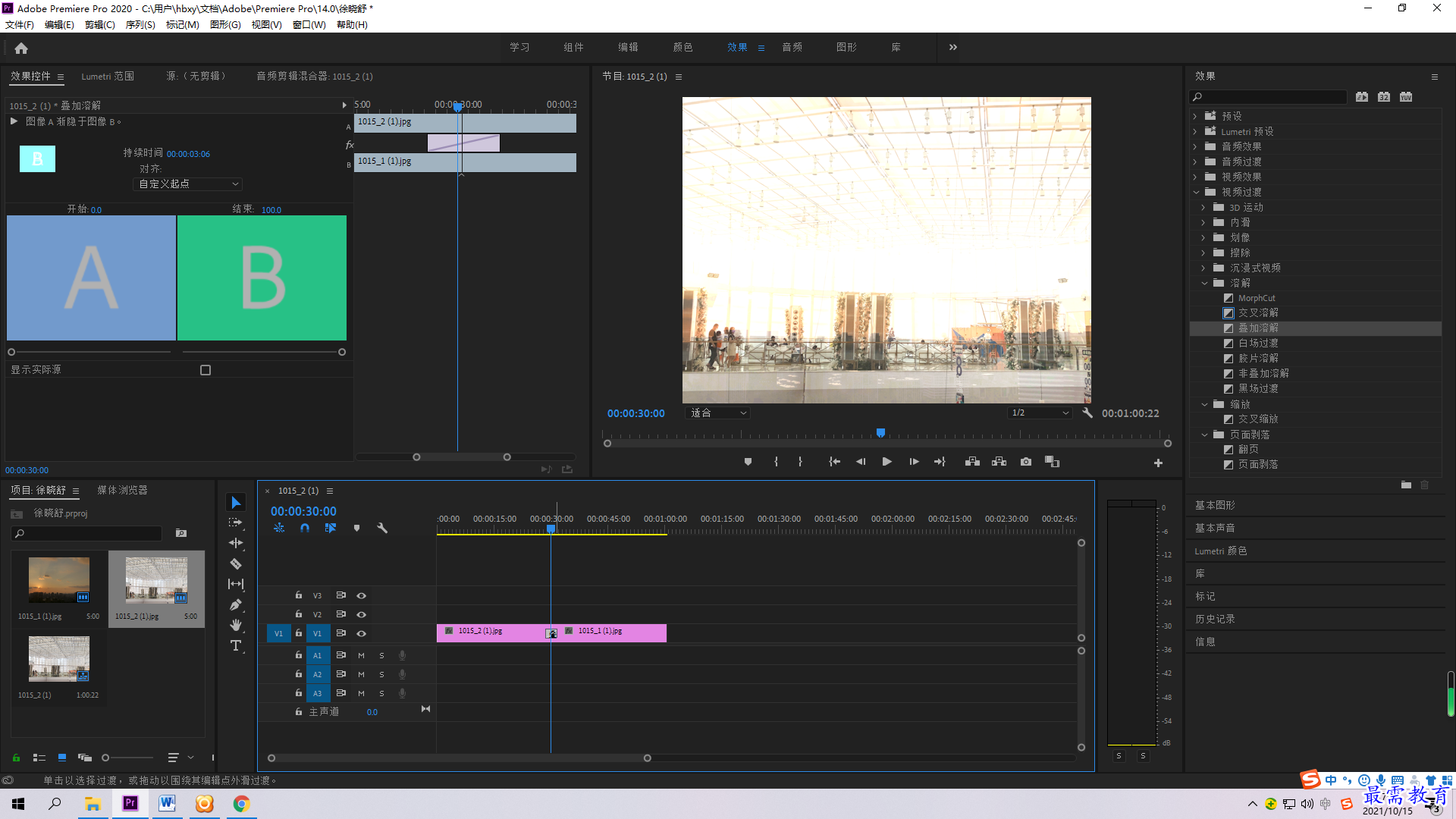Open Button Editor plus icon

[x=1158, y=463]
